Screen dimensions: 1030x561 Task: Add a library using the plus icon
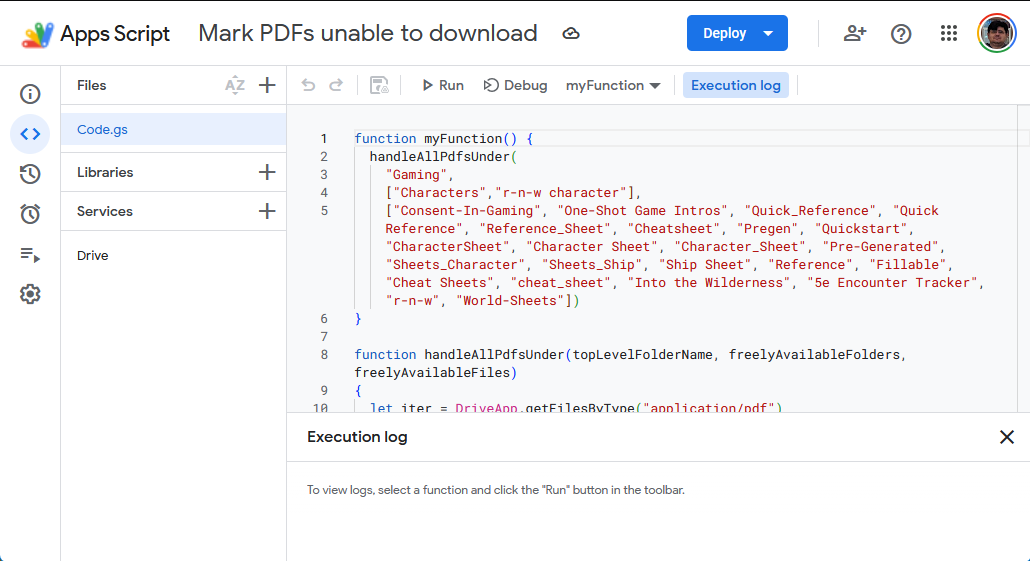tap(267, 172)
